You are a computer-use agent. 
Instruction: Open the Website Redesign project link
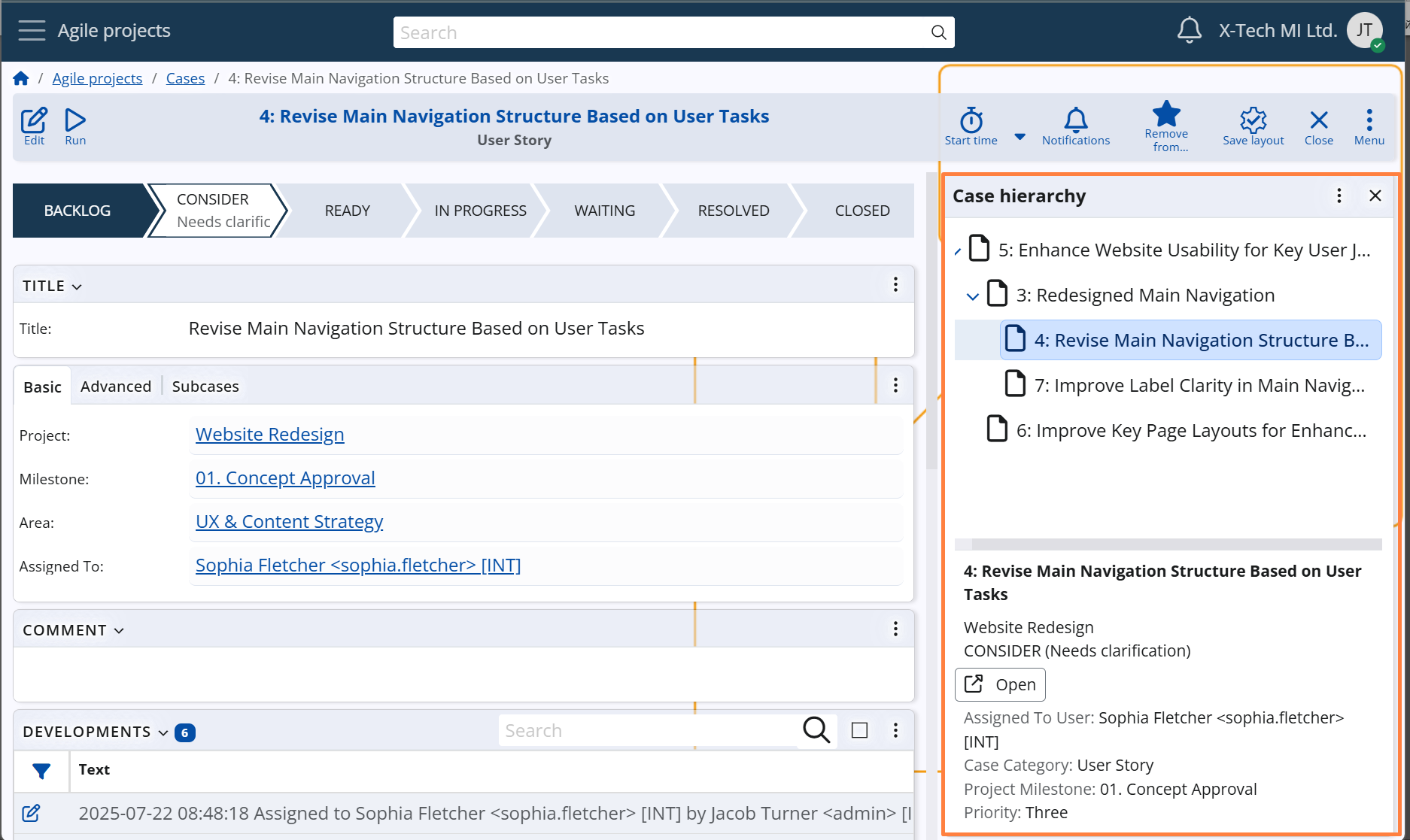(269, 435)
